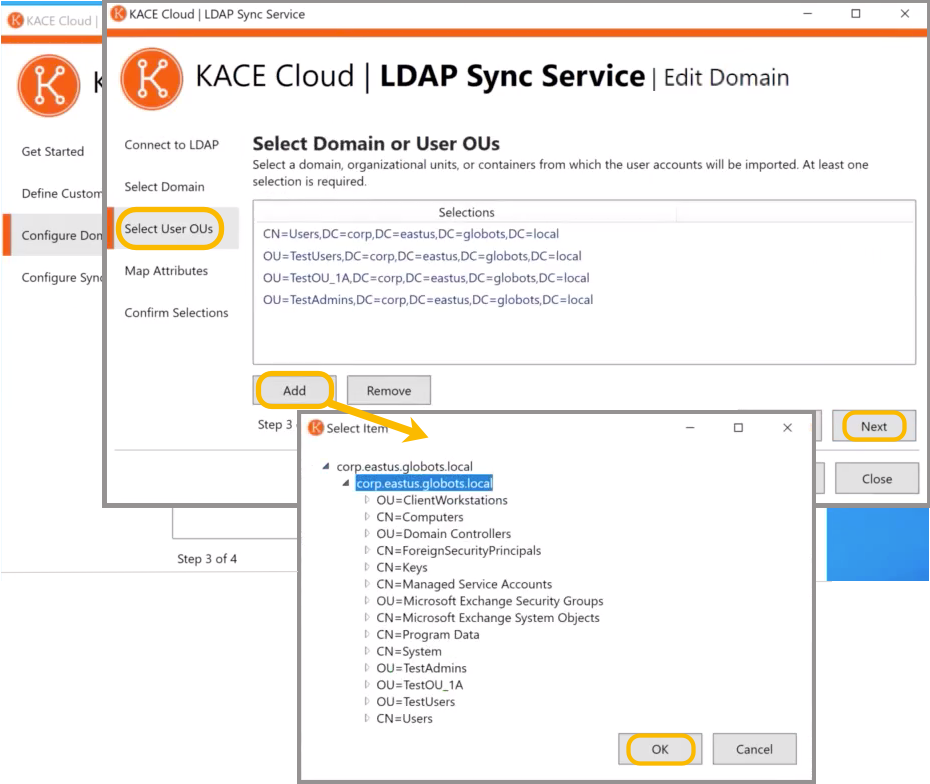Image resolution: width=930 pixels, height=784 pixels.
Task: Select the OU=TestUsers entry in Selections list
Action: 422,256
